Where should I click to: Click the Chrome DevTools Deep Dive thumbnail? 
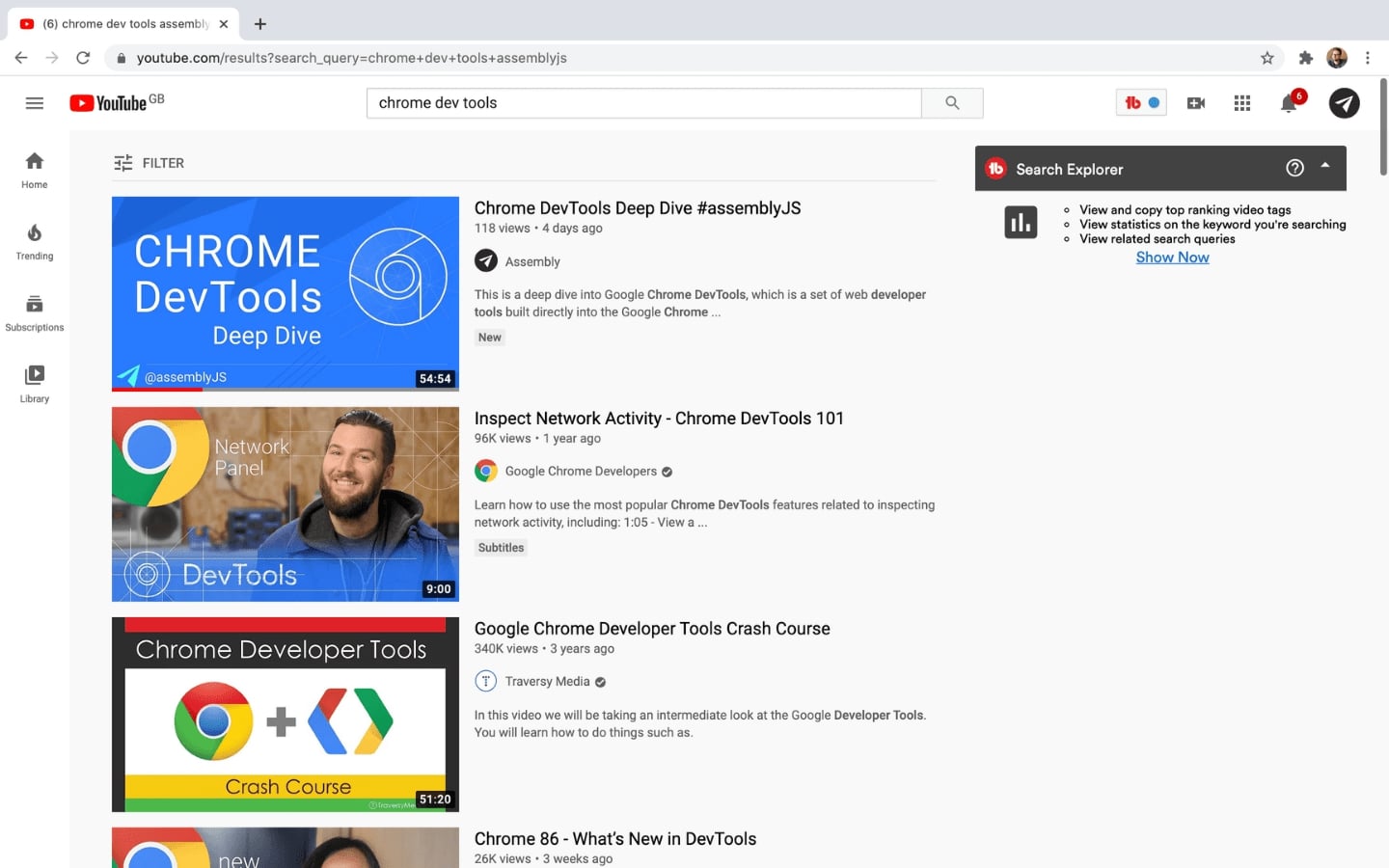(286, 294)
